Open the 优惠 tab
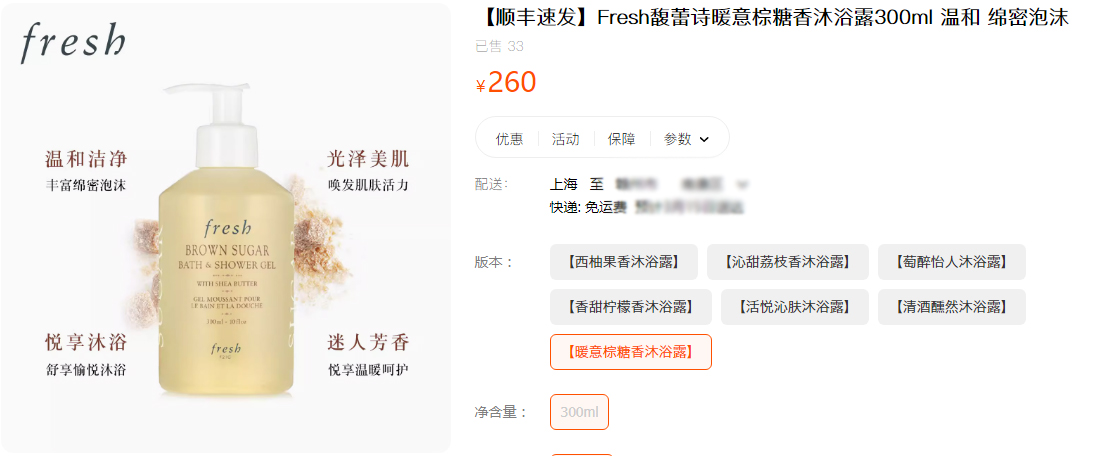 [x=509, y=139]
